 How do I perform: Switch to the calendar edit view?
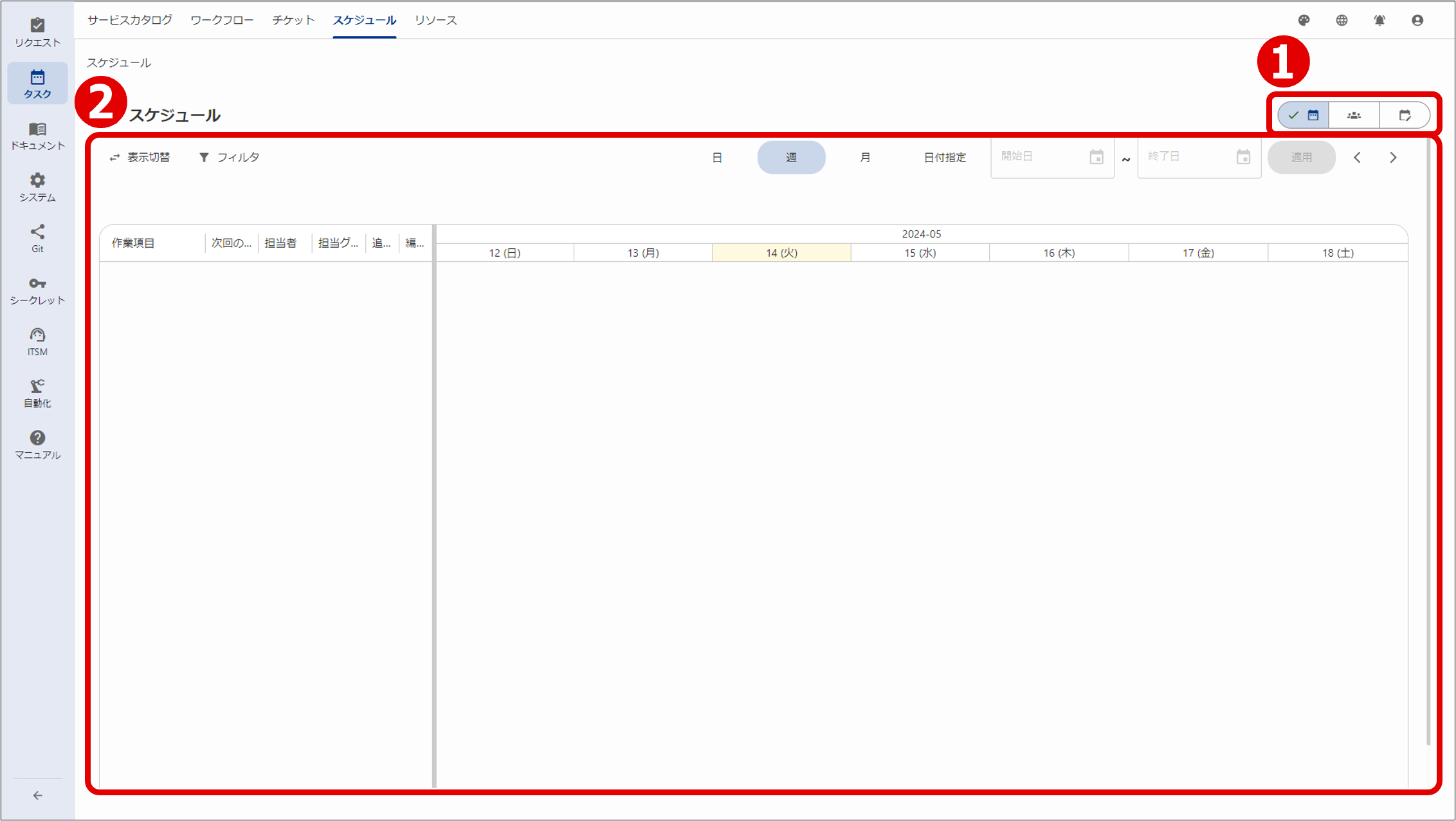1405,115
